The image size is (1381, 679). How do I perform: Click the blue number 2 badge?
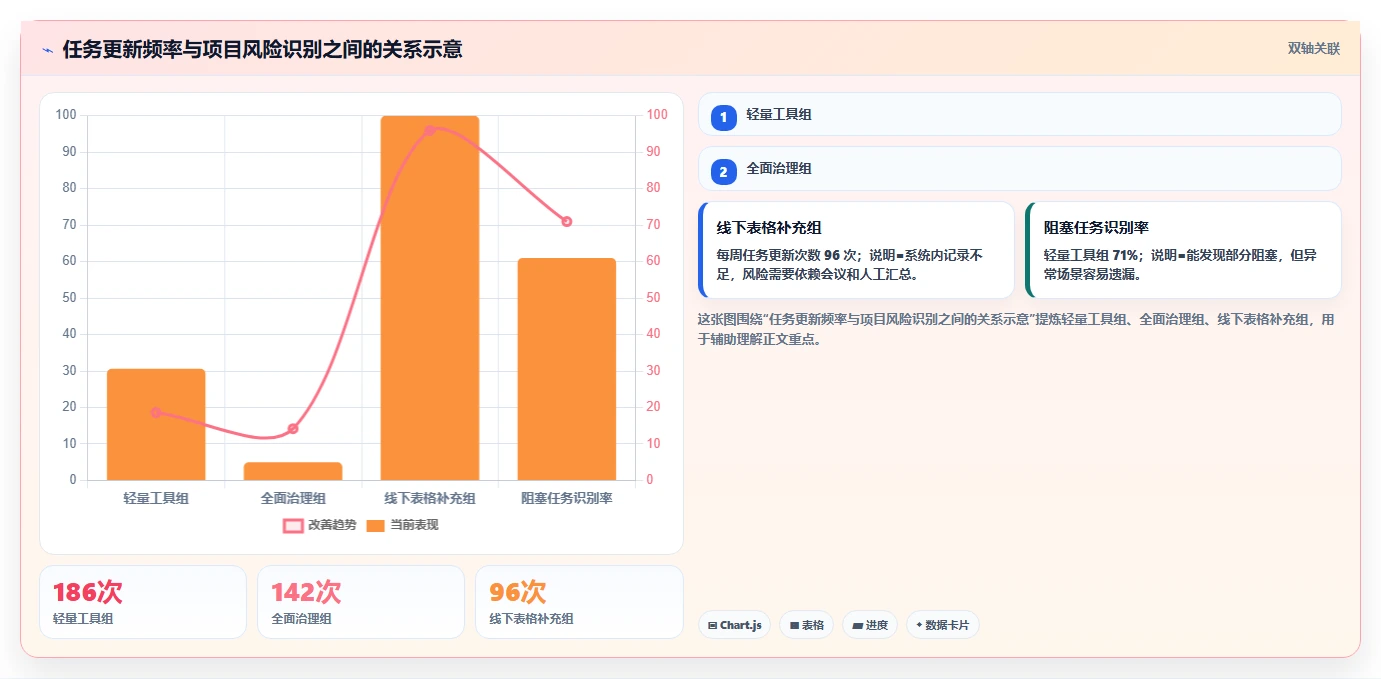click(x=724, y=171)
